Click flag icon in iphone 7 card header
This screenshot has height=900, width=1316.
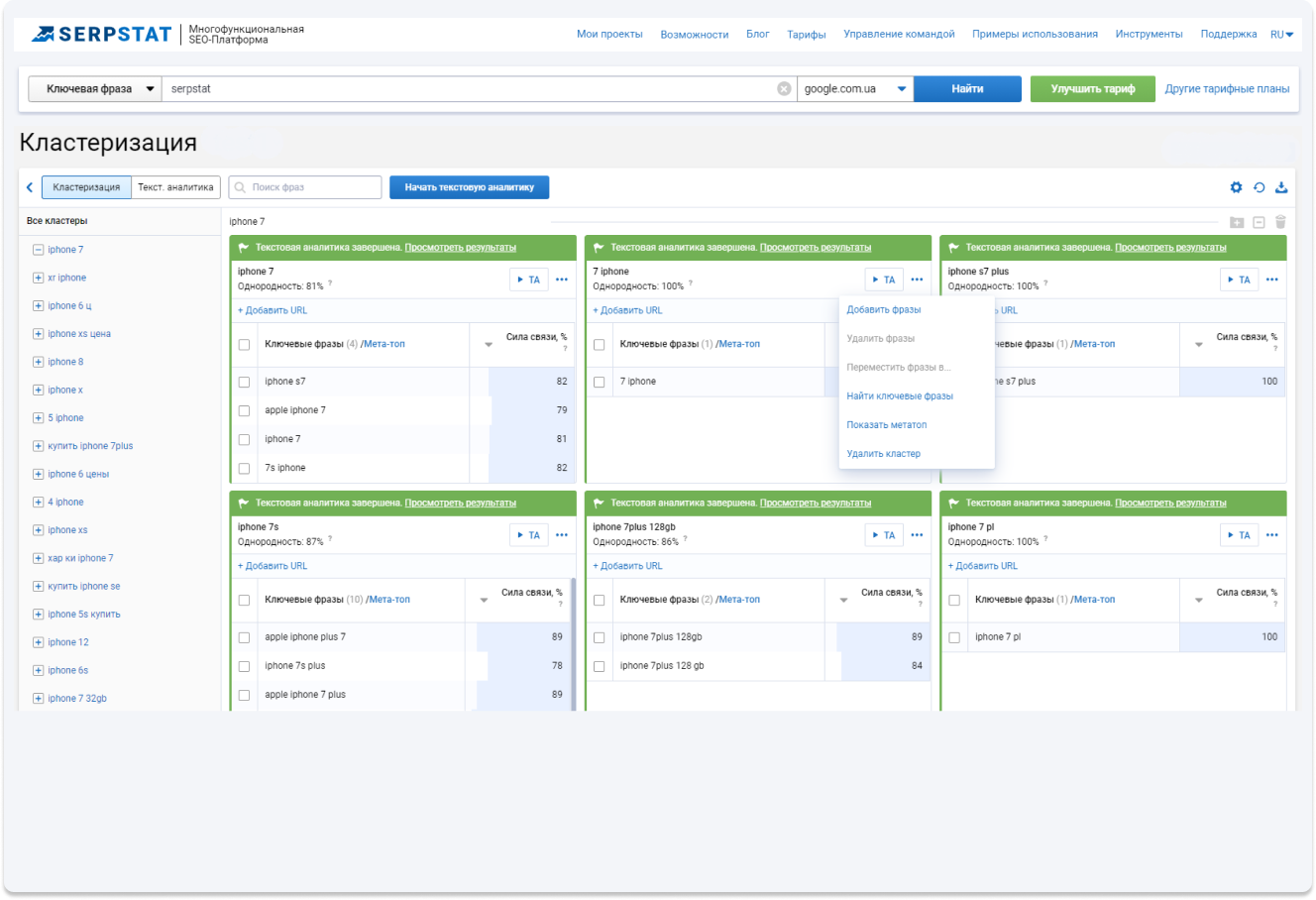(x=244, y=248)
